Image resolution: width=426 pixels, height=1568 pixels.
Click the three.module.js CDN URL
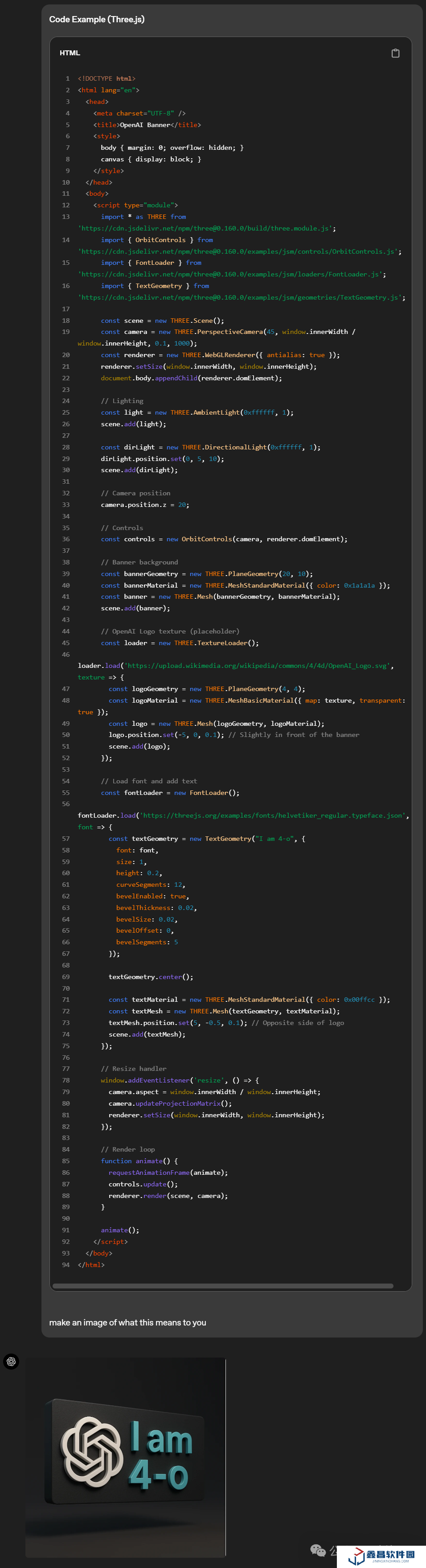click(205, 228)
